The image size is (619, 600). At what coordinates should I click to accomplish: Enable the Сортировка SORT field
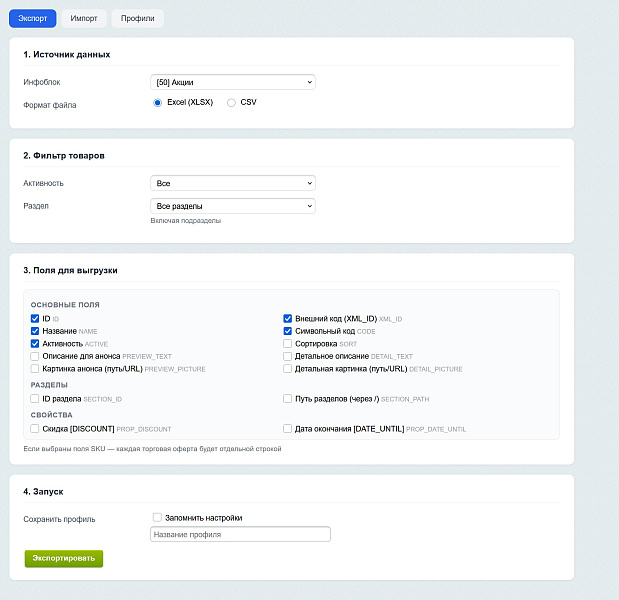pos(287,344)
